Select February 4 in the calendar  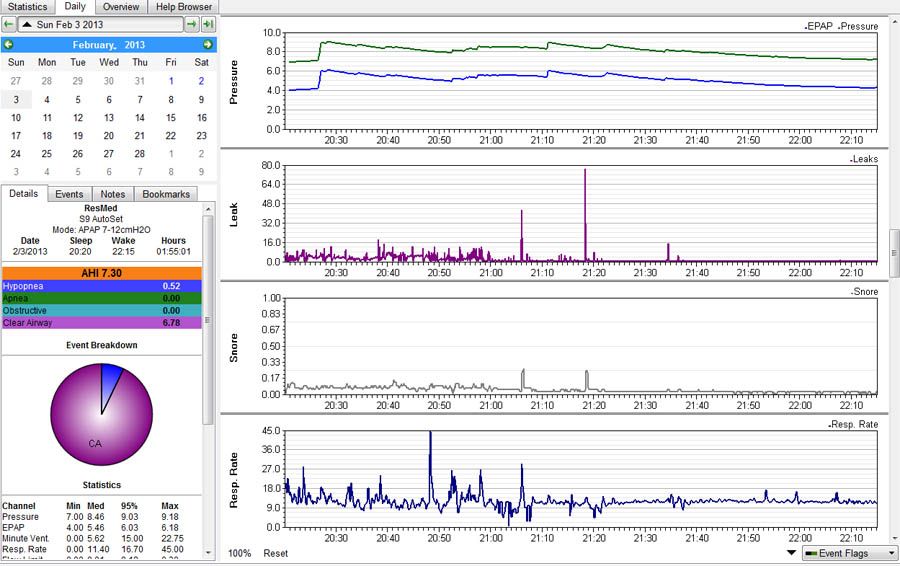tap(47, 99)
